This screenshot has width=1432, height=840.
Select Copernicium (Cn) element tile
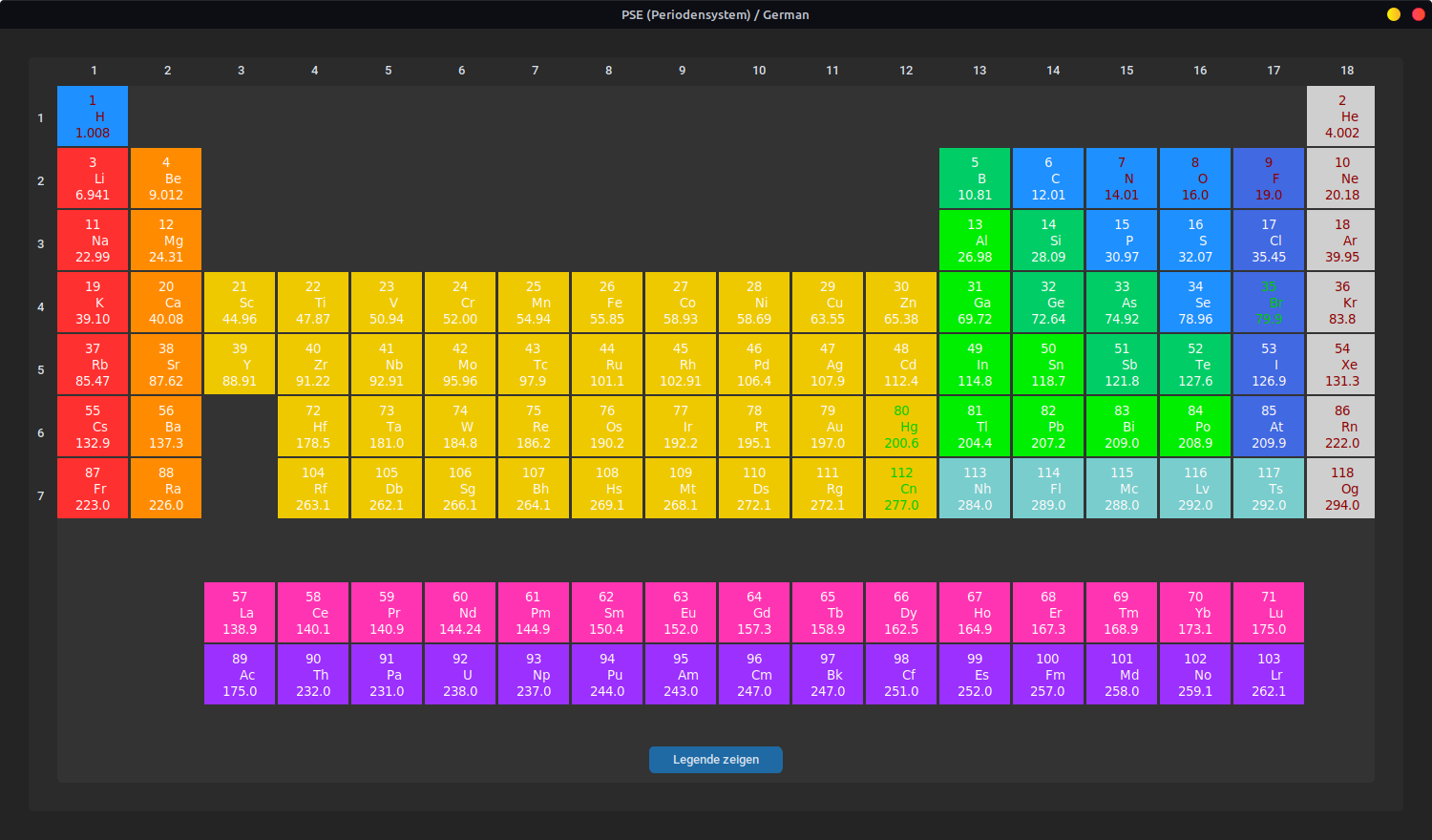(901, 489)
